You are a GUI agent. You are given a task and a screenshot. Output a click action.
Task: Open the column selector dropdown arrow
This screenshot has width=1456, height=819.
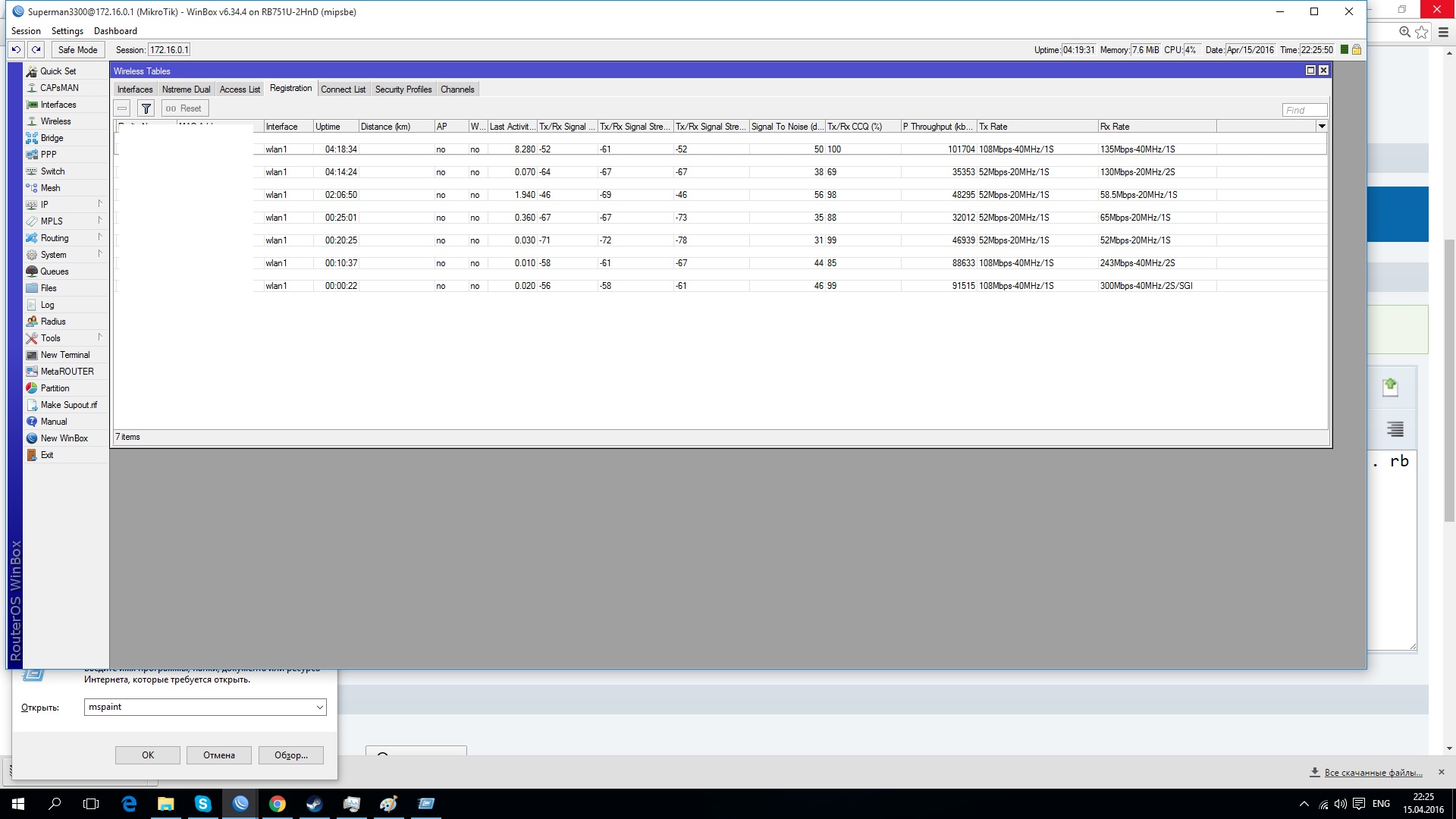[1322, 127]
